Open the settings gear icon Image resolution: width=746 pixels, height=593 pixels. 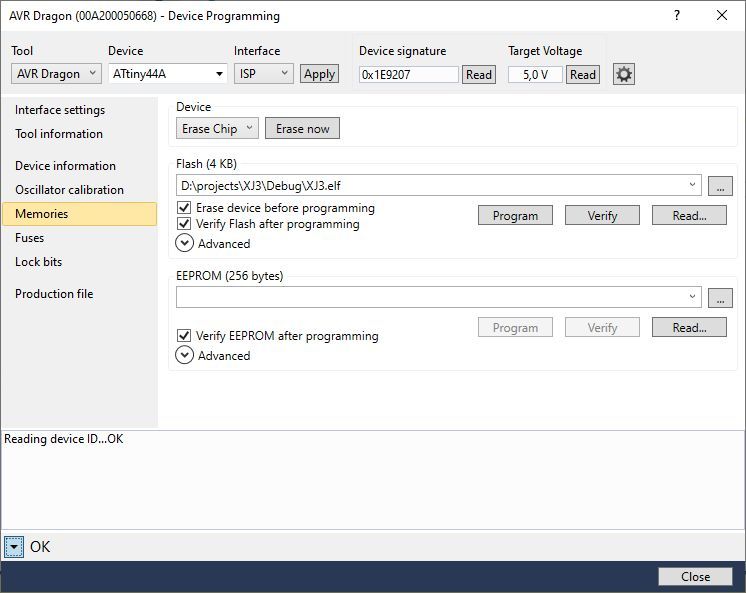click(x=624, y=74)
